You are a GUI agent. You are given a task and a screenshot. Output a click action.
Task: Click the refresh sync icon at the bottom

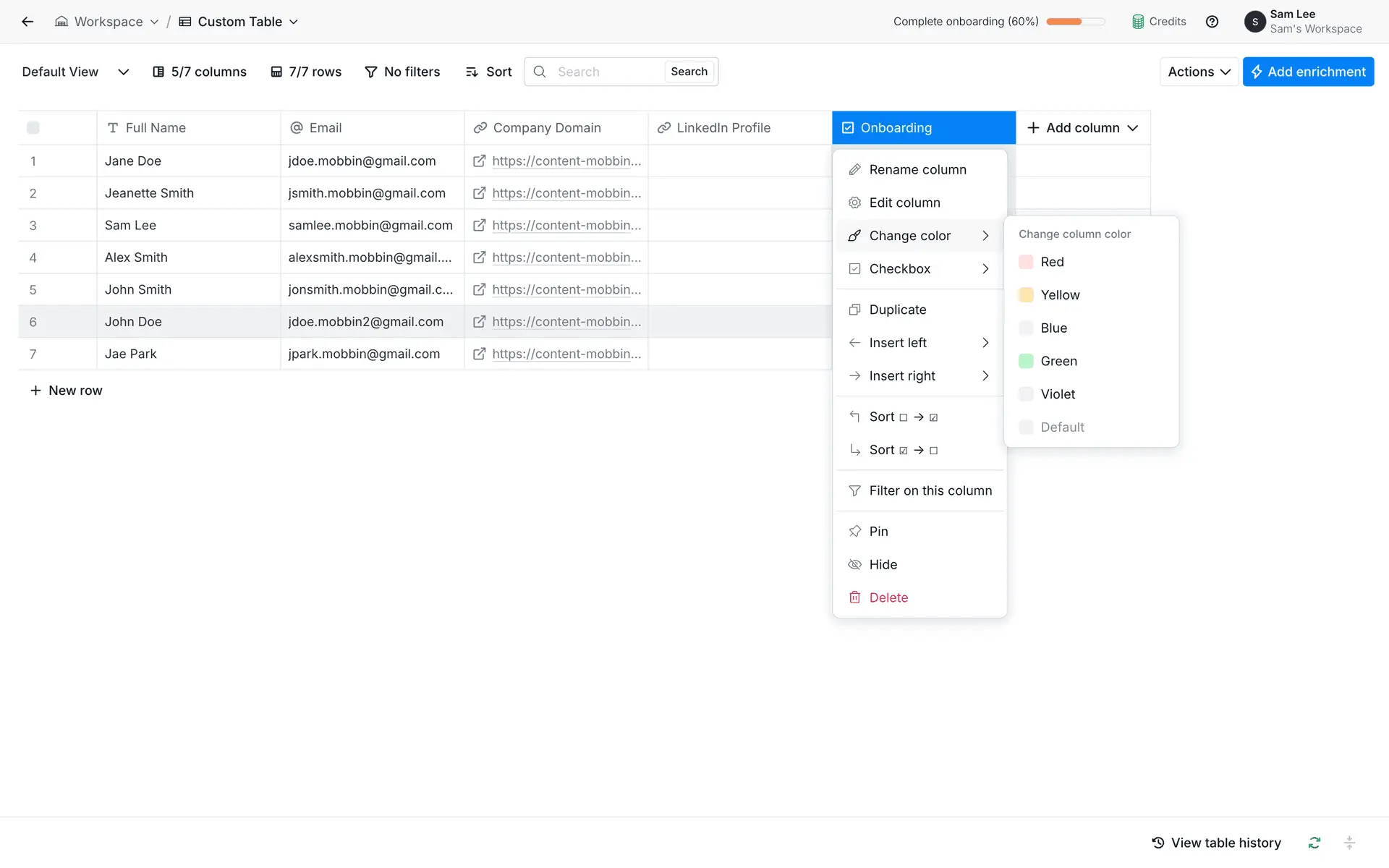(1314, 843)
